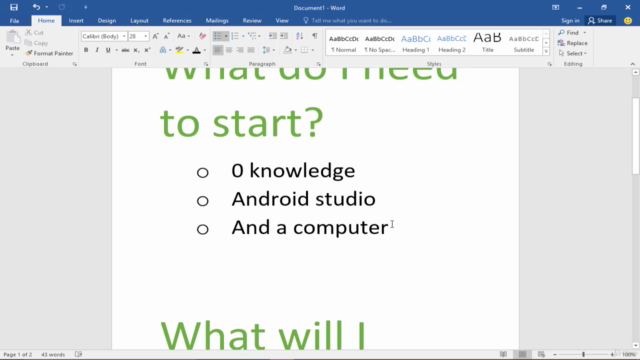640x360 pixels.
Task: Adjust the zoom slider handle
Action: [x=583, y=354]
